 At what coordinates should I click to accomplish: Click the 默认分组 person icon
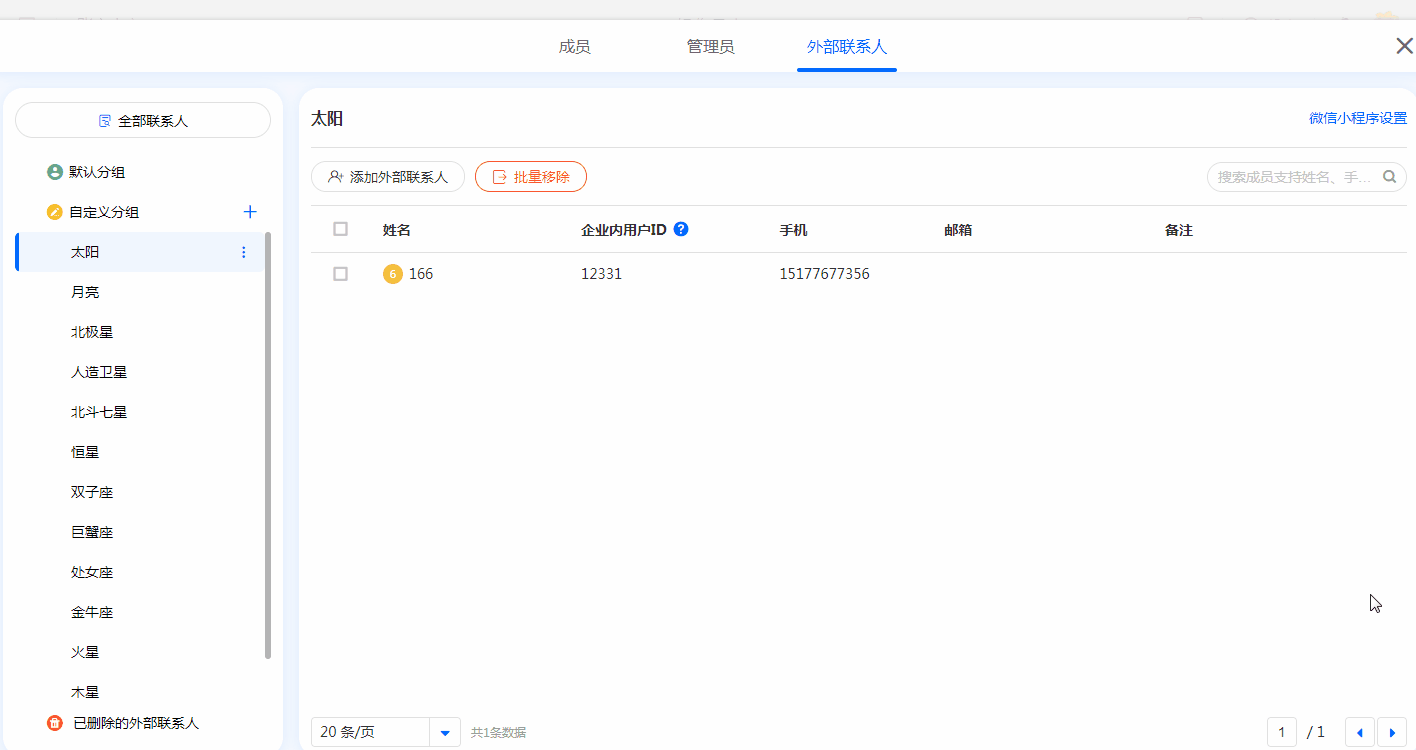pyautogui.click(x=55, y=172)
